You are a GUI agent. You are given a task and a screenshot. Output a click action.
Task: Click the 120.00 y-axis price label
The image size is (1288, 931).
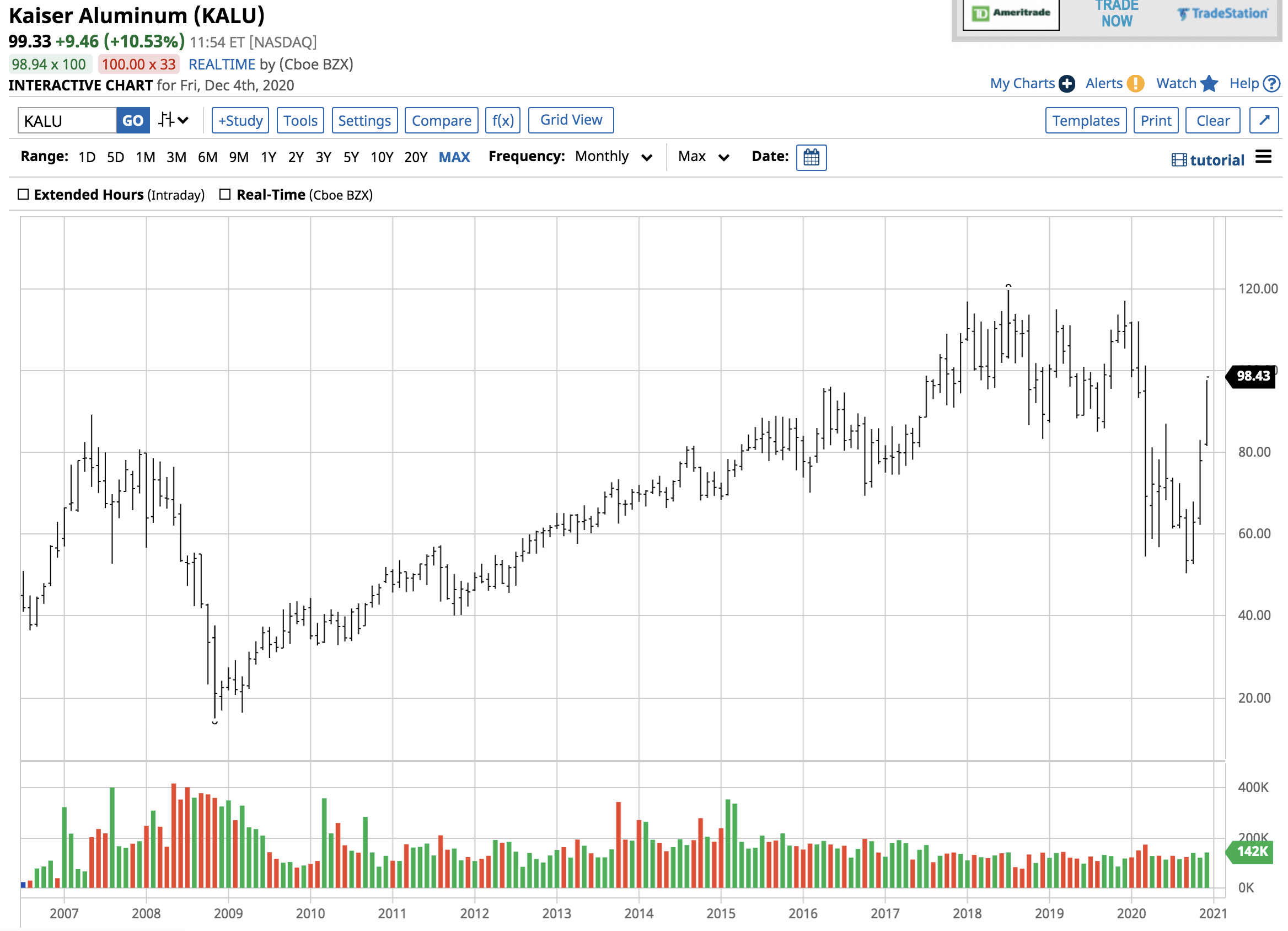(1257, 288)
